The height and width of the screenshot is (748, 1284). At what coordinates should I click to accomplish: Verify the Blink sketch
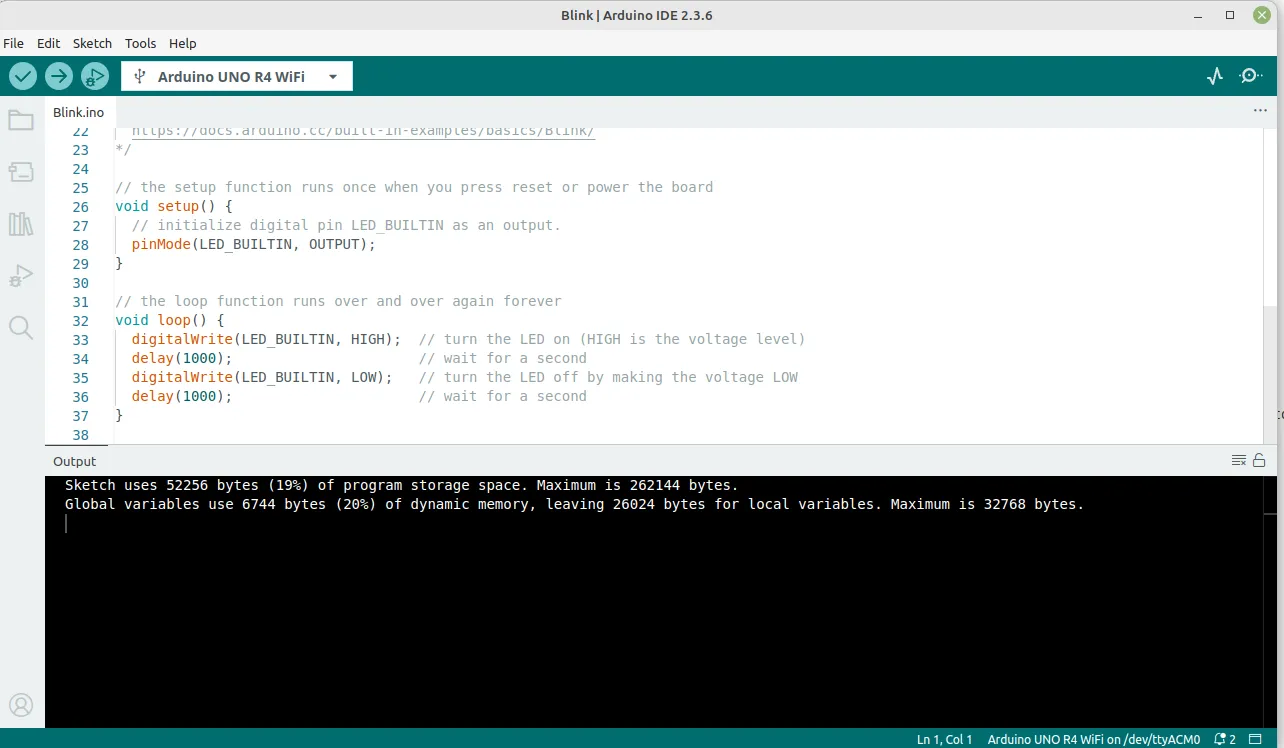tap(22, 75)
